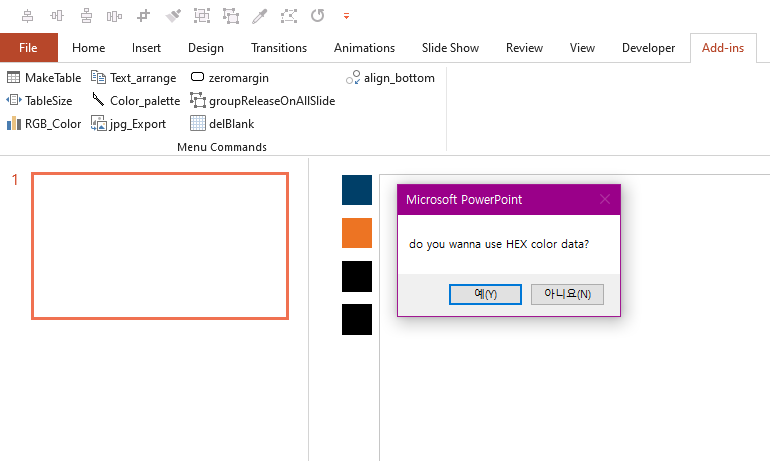Select the orange color square
Viewport: 770px width, 461px height.
[357, 233]
